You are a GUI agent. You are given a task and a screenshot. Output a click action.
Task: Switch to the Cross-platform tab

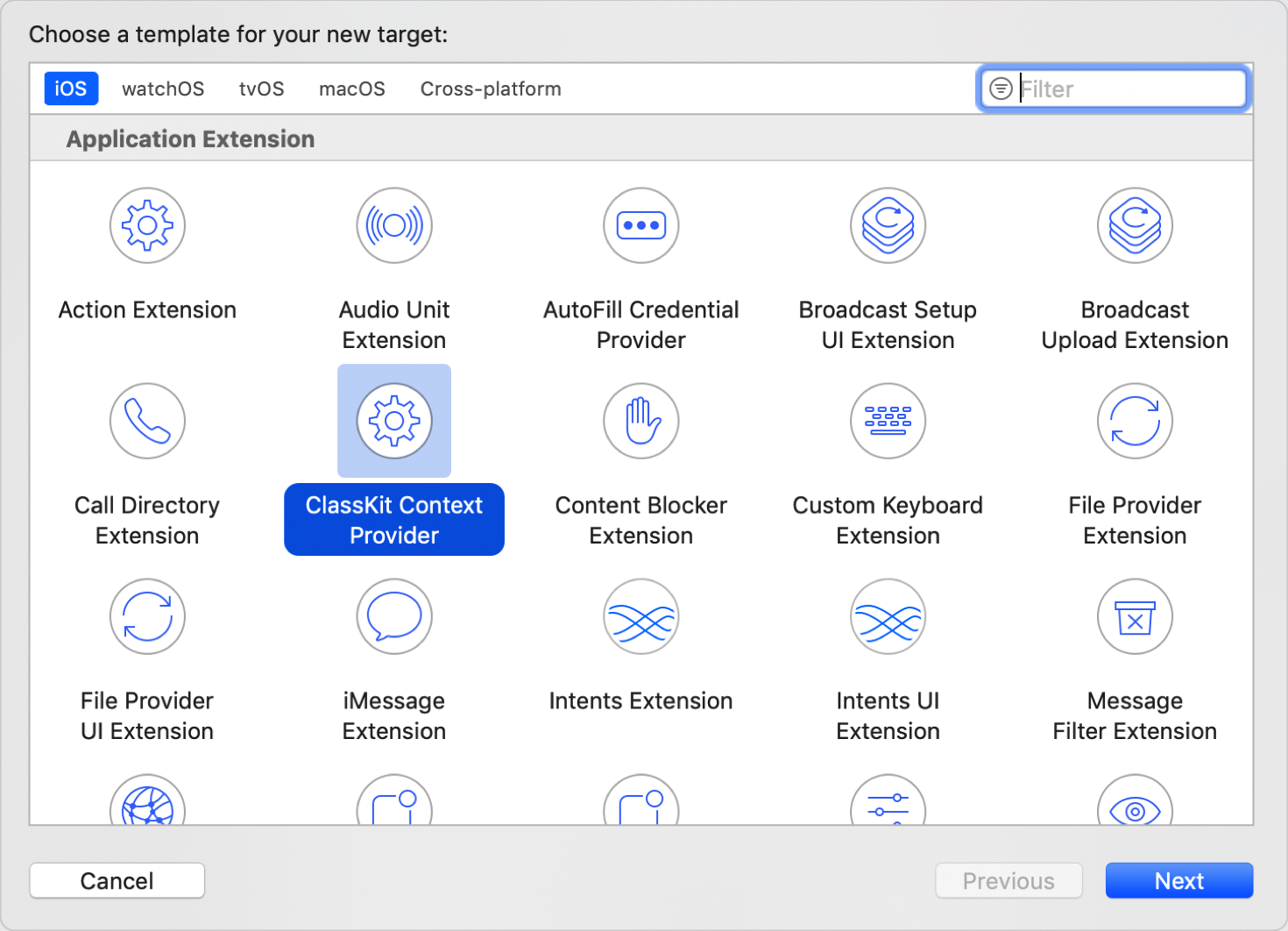coord(491,89)
